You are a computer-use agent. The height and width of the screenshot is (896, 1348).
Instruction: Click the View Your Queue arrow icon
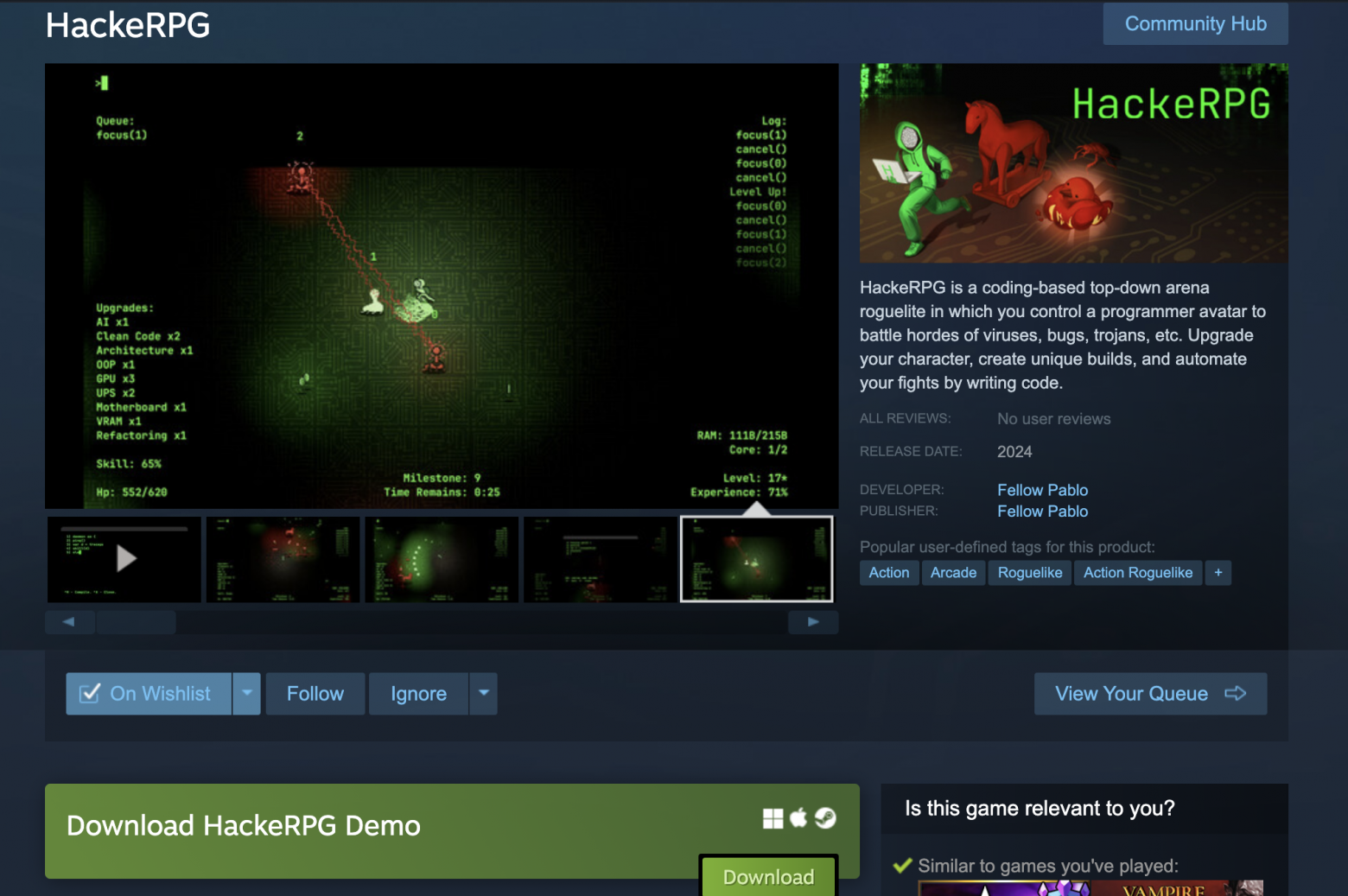point(1236,694)
